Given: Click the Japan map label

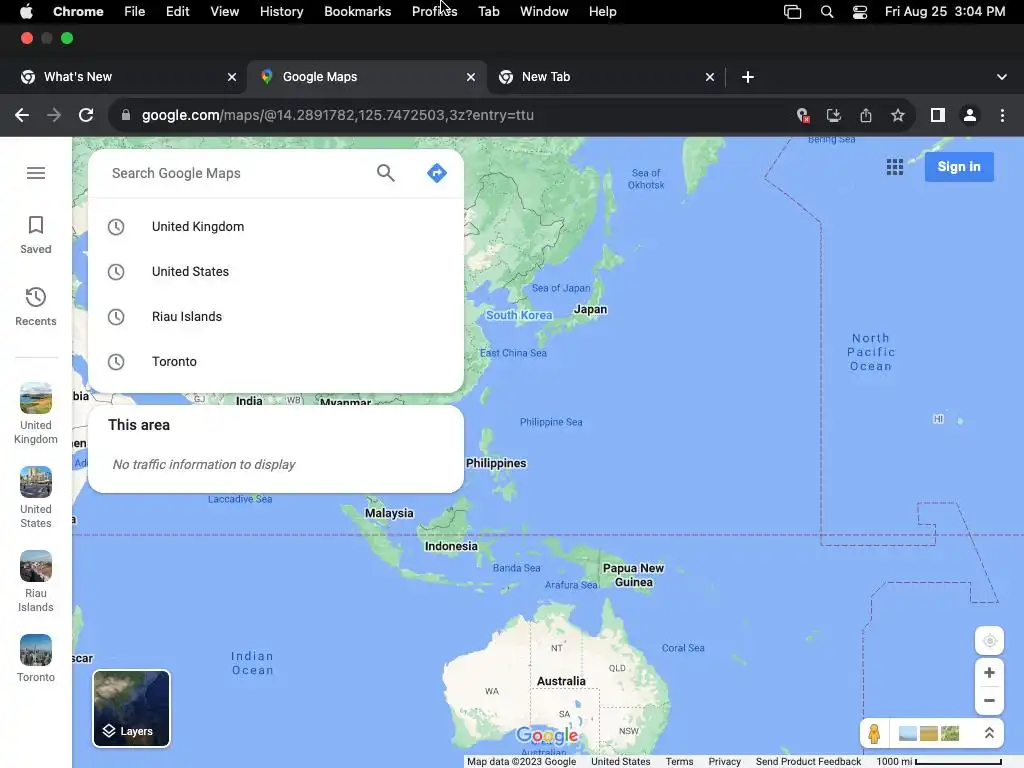Looking at the screenshot, I should (590, 310).
